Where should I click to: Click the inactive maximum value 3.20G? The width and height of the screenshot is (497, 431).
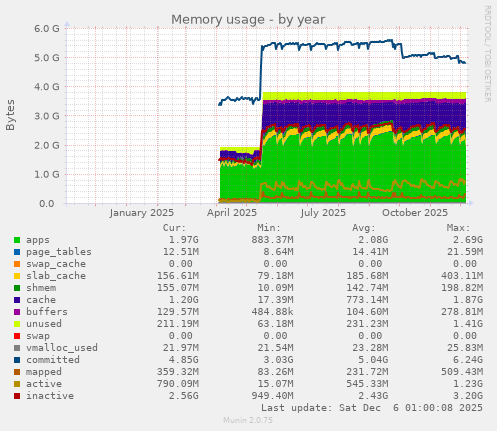coord(468,396)
